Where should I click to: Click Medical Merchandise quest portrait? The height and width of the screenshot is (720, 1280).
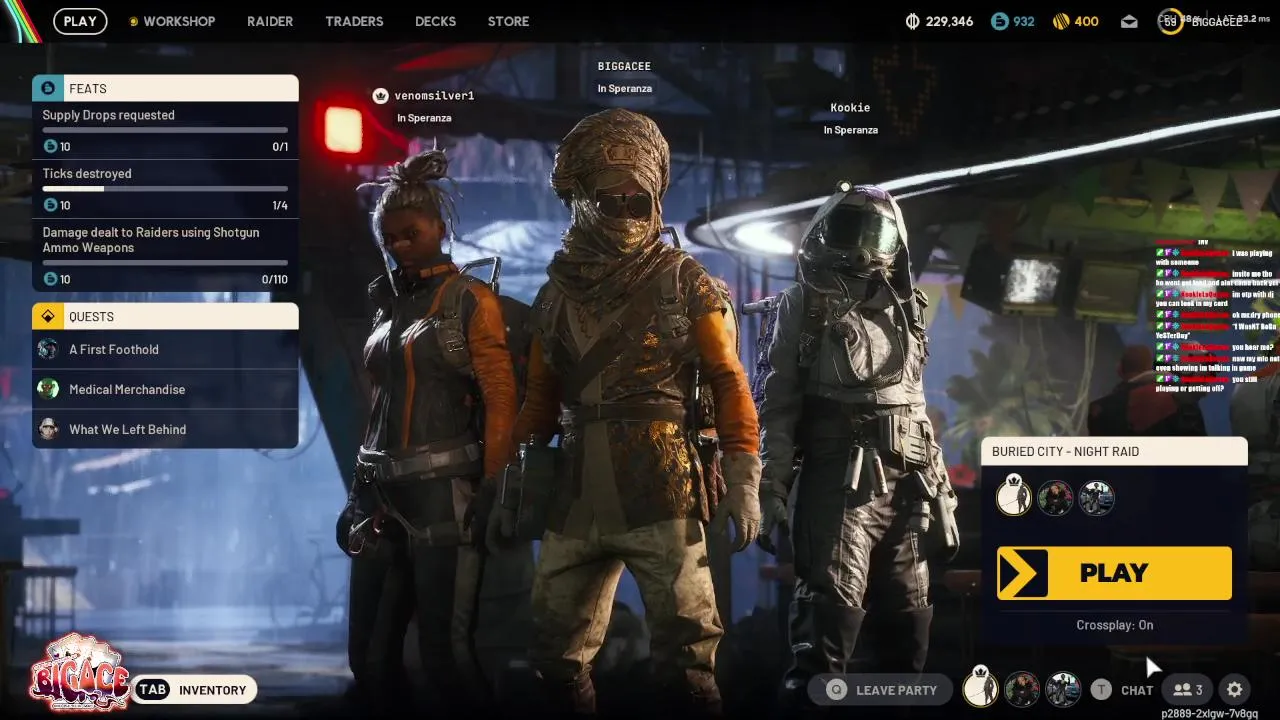tap(48, 389)
